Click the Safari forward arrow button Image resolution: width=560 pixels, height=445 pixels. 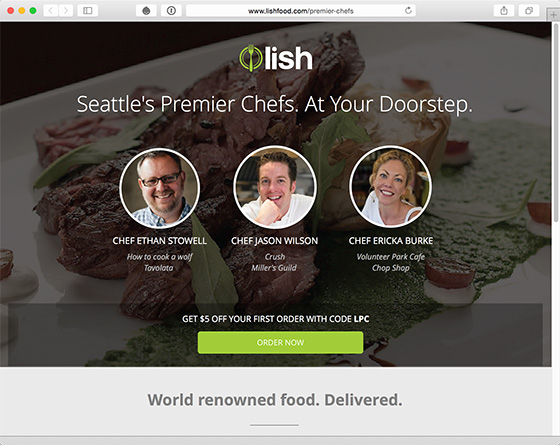point(66,11)
